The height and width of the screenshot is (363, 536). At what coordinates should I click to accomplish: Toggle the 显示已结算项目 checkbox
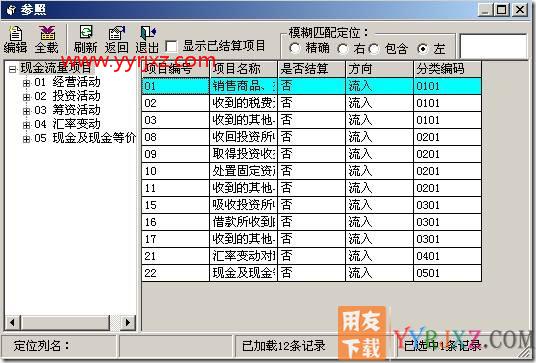171,46
